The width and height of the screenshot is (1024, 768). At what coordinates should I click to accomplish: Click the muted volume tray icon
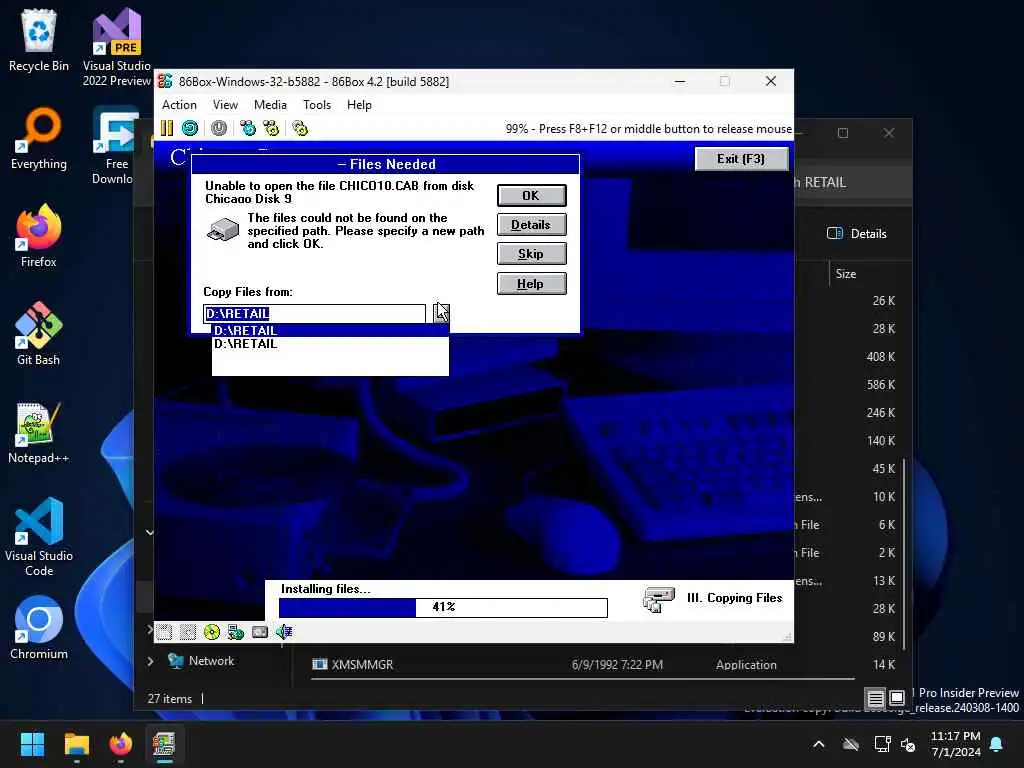[x=908, y=744]
